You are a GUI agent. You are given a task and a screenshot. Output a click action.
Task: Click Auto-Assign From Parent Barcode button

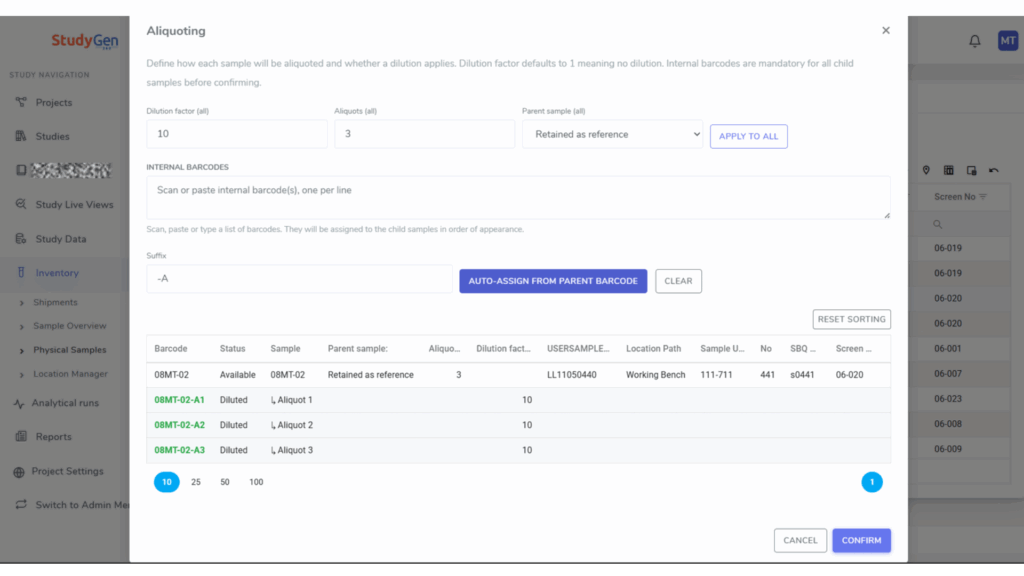point(553,281)
